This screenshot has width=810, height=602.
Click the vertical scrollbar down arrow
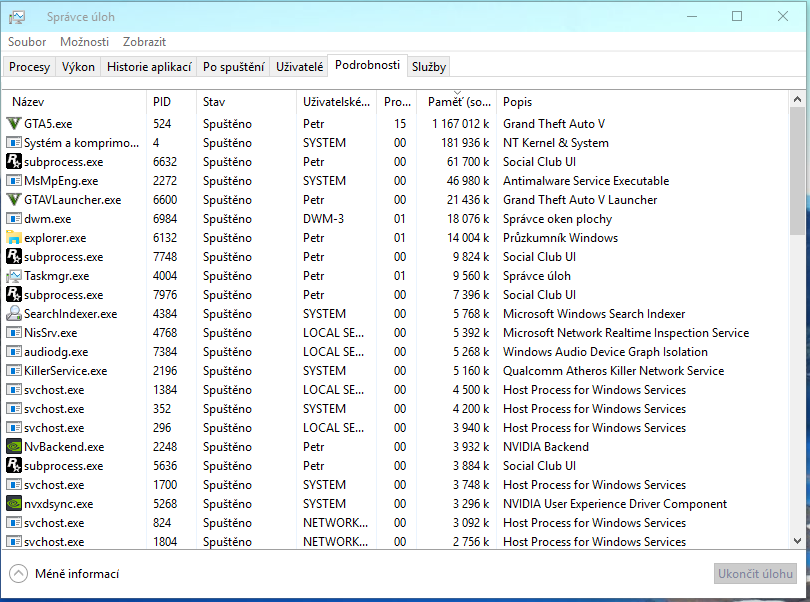[x=797, y=541]
